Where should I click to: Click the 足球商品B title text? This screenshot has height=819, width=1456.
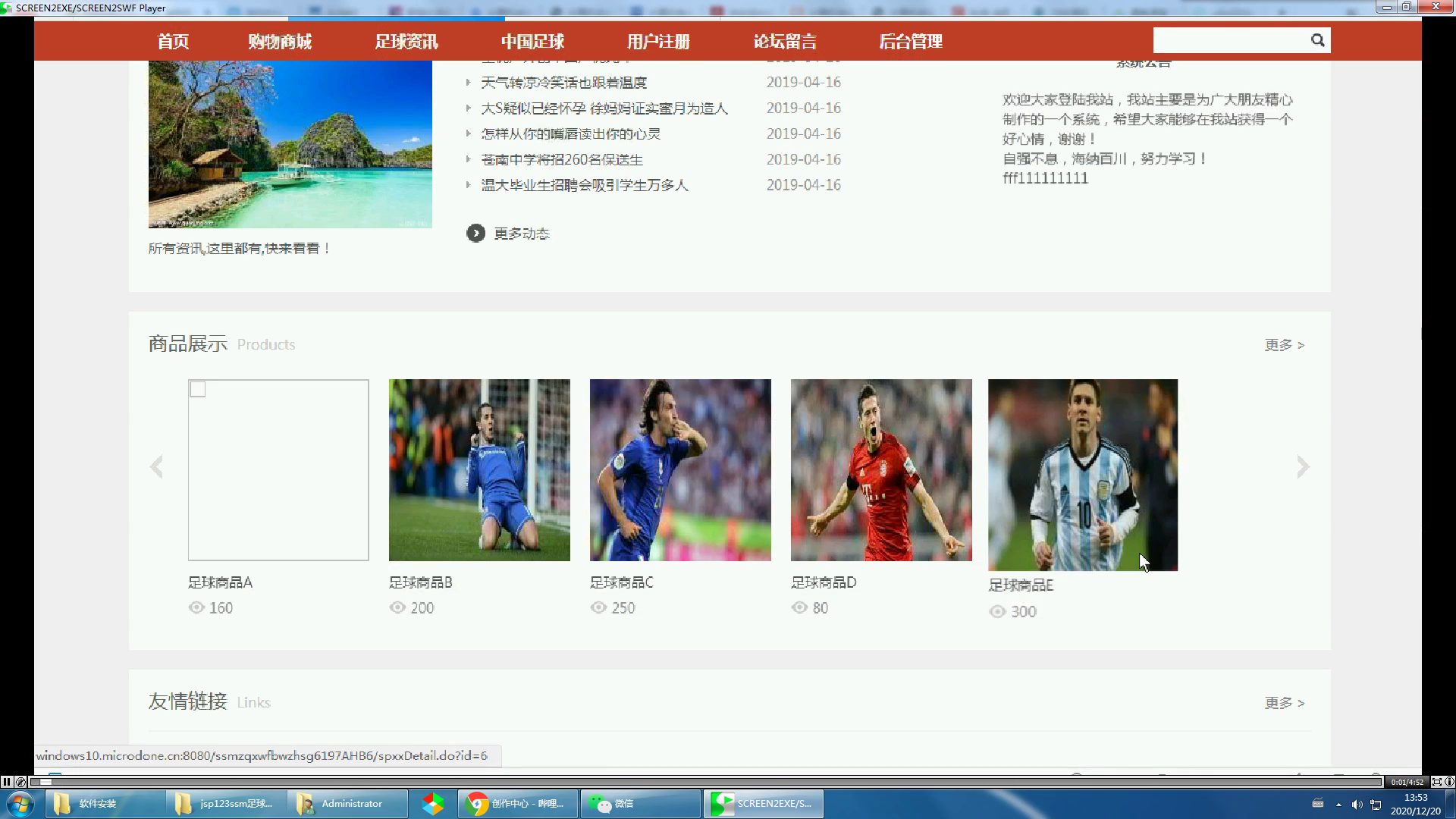point(421,582)
